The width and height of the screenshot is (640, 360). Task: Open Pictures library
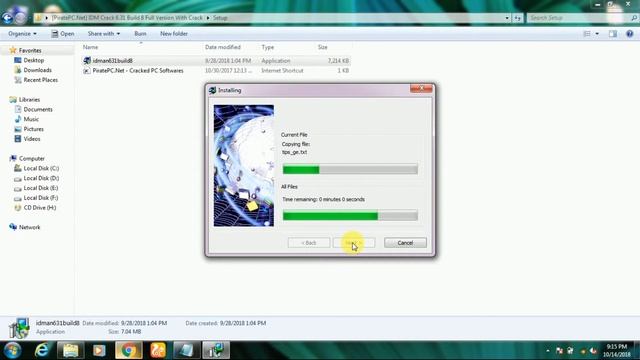pos(33,129)
